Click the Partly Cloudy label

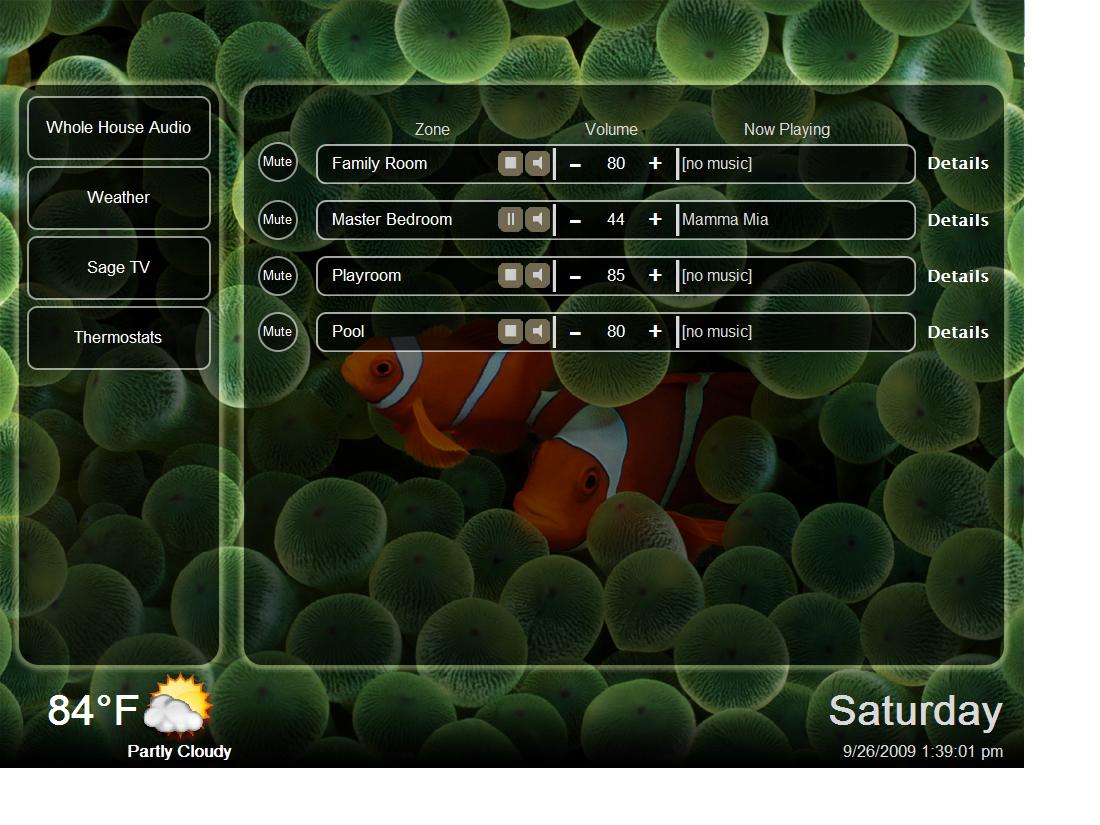click(x=180, y=751)
